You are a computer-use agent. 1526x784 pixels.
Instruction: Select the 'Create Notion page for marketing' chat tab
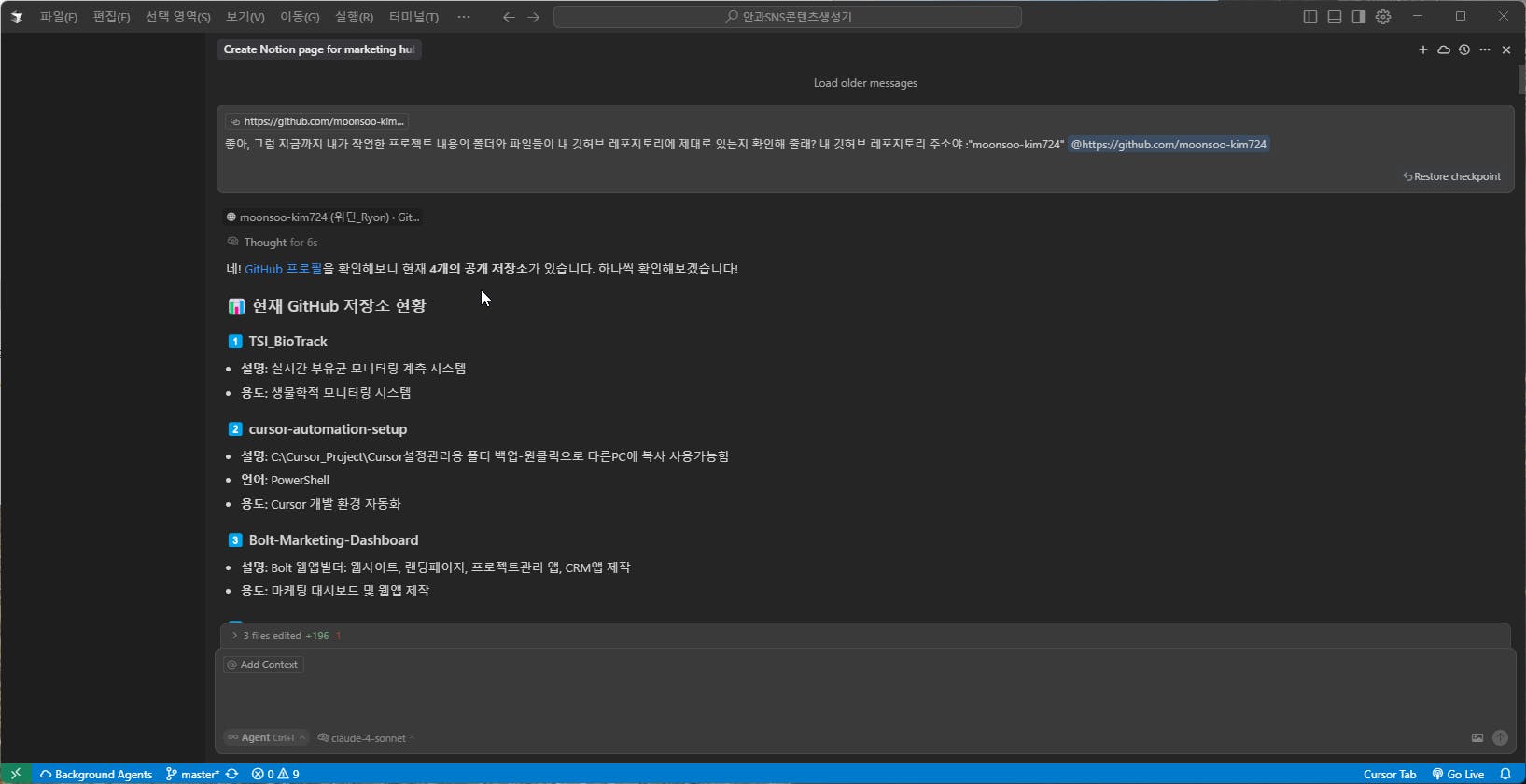[319, 49]
